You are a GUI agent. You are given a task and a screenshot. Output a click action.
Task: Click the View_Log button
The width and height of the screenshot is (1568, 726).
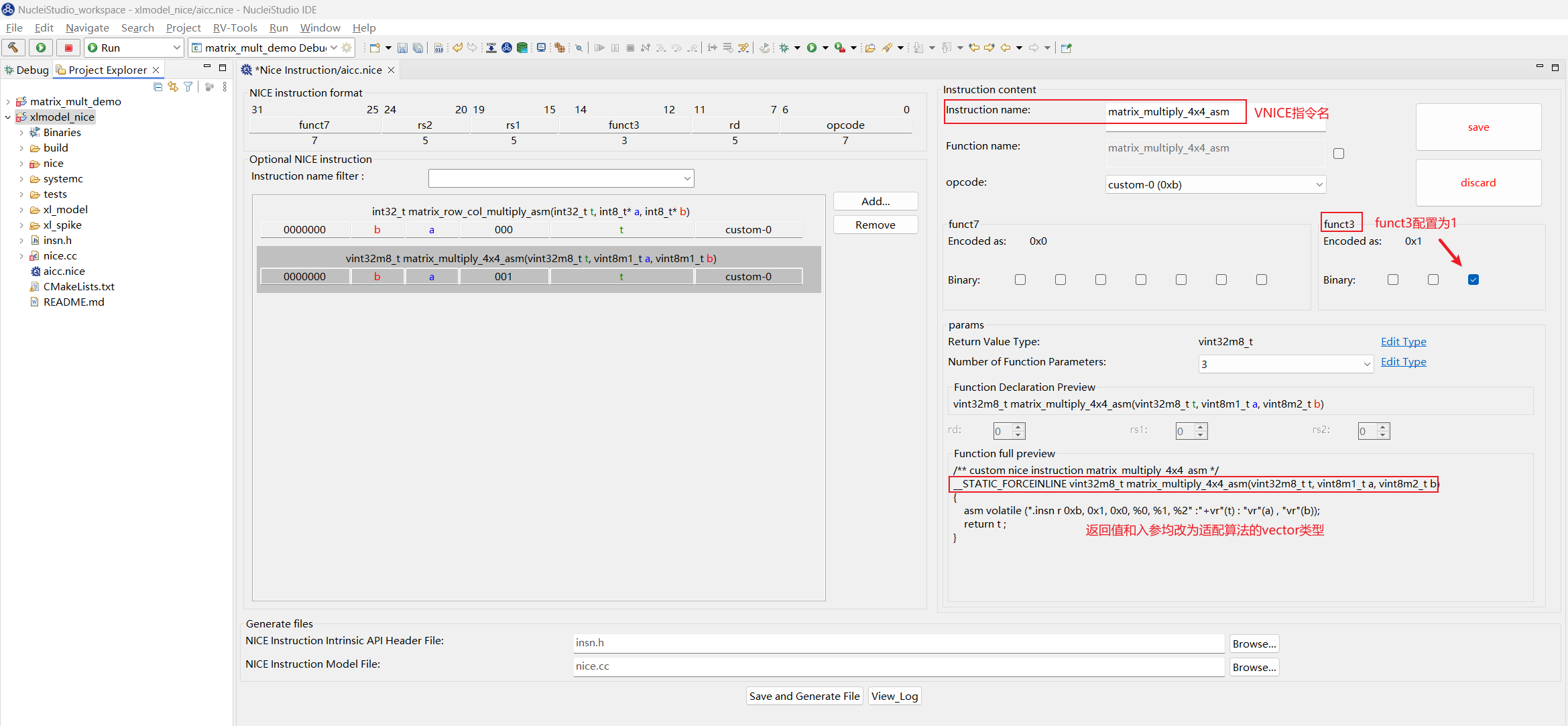(894, 696)
